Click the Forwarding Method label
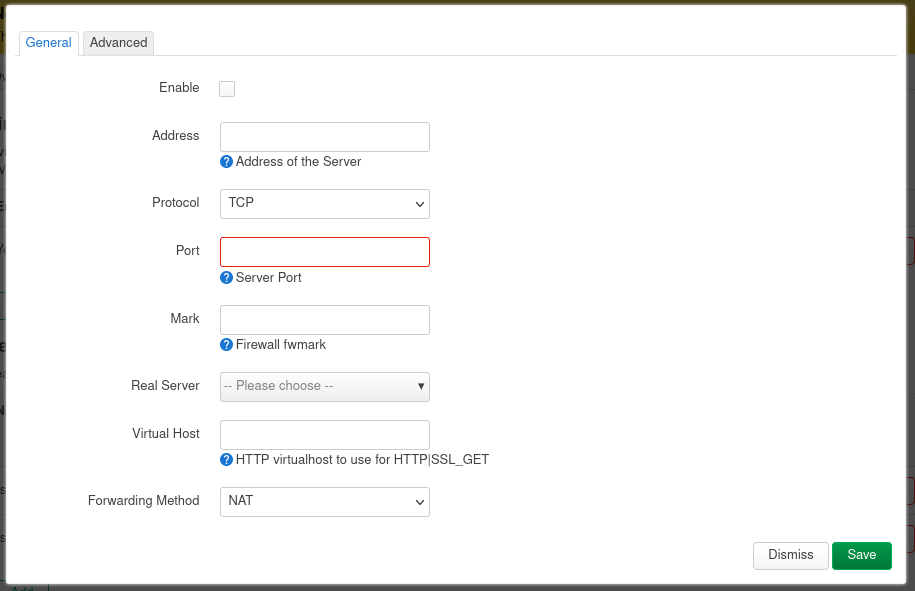The height and width of the screenshot is (591, 915). coord(144,501)
